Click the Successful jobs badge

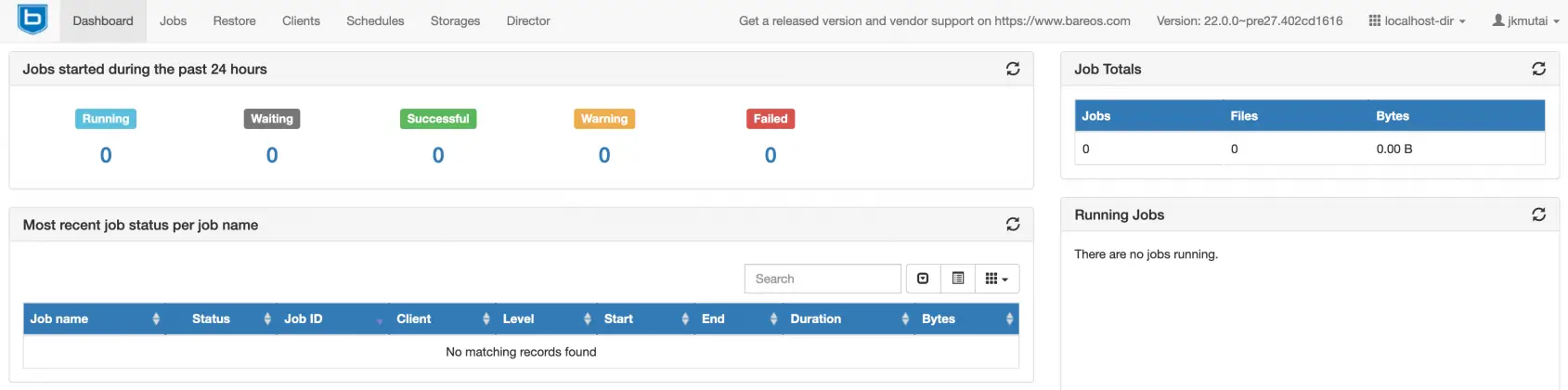(x=438, y=119)
